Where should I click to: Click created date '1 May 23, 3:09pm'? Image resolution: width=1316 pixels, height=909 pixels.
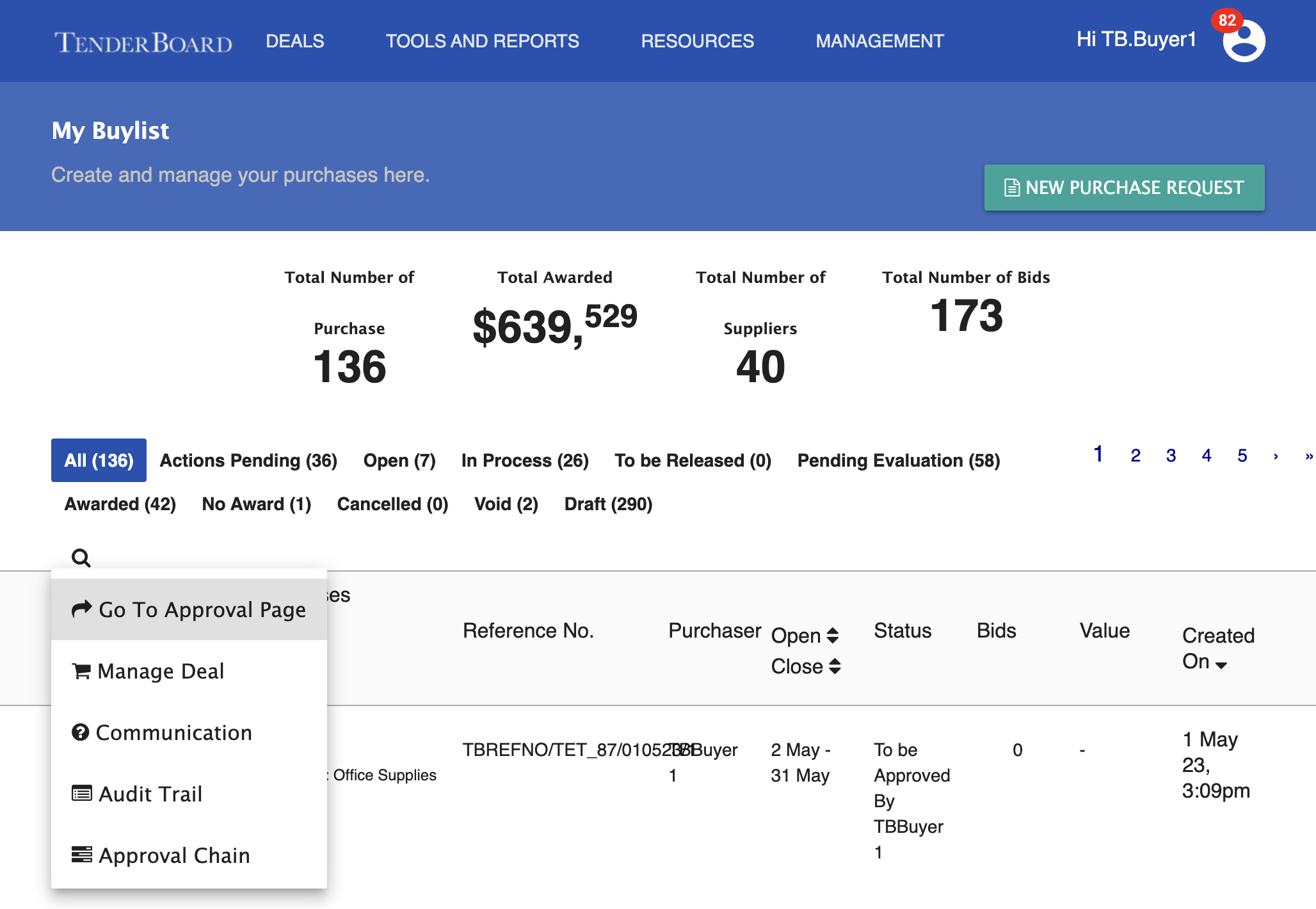coord(1216,765)
